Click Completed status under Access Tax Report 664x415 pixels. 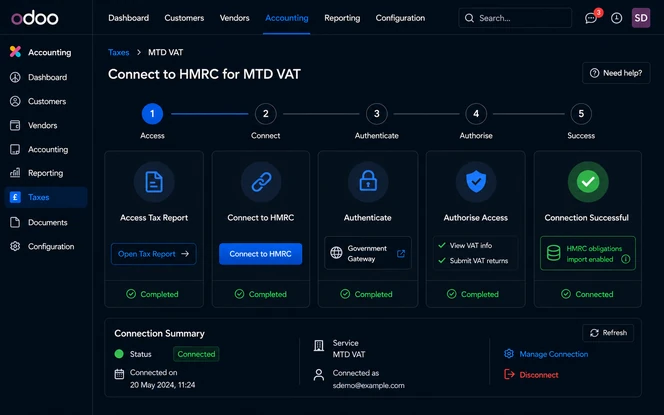[x=152, y=294]
